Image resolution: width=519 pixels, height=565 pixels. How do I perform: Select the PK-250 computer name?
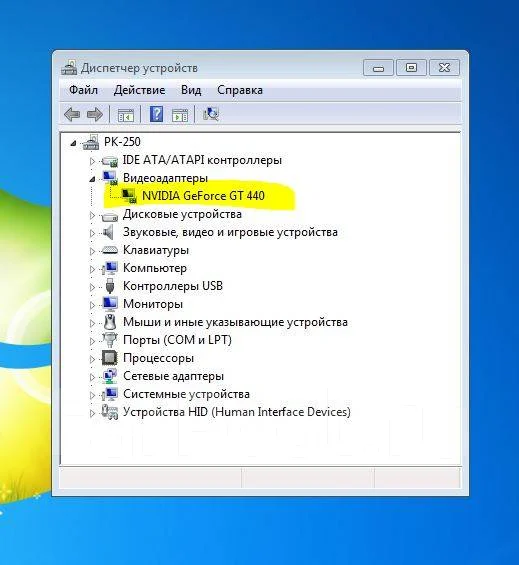tap(122, 142)
